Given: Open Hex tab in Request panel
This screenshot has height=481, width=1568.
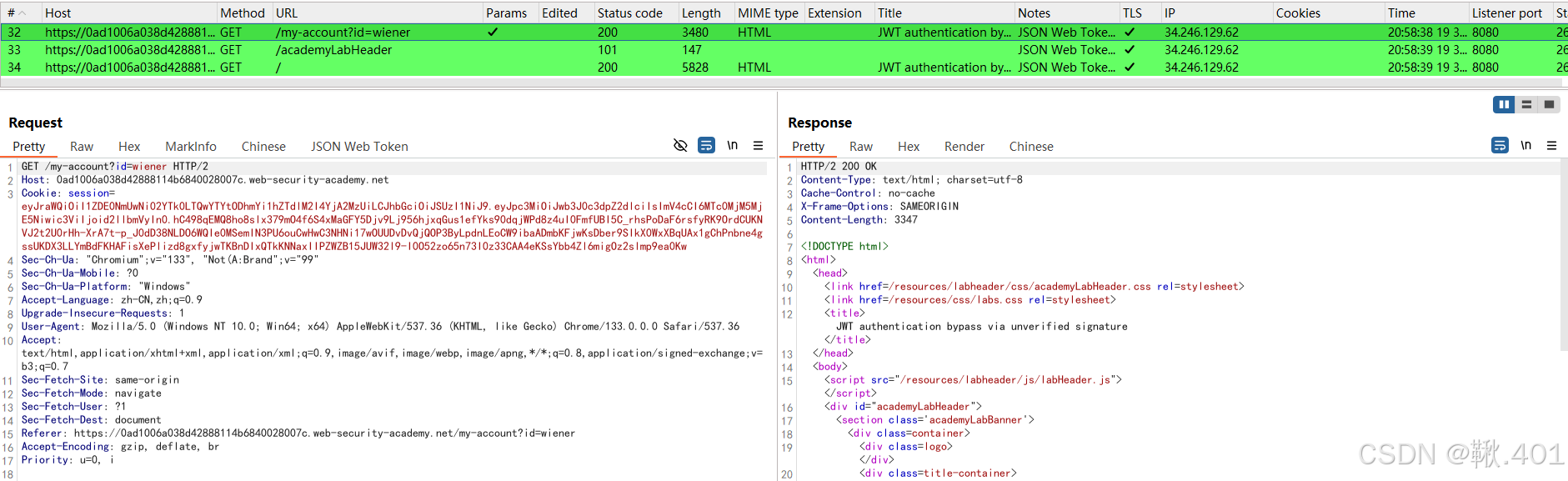Looking at the screenshot, I should point(129,146).
